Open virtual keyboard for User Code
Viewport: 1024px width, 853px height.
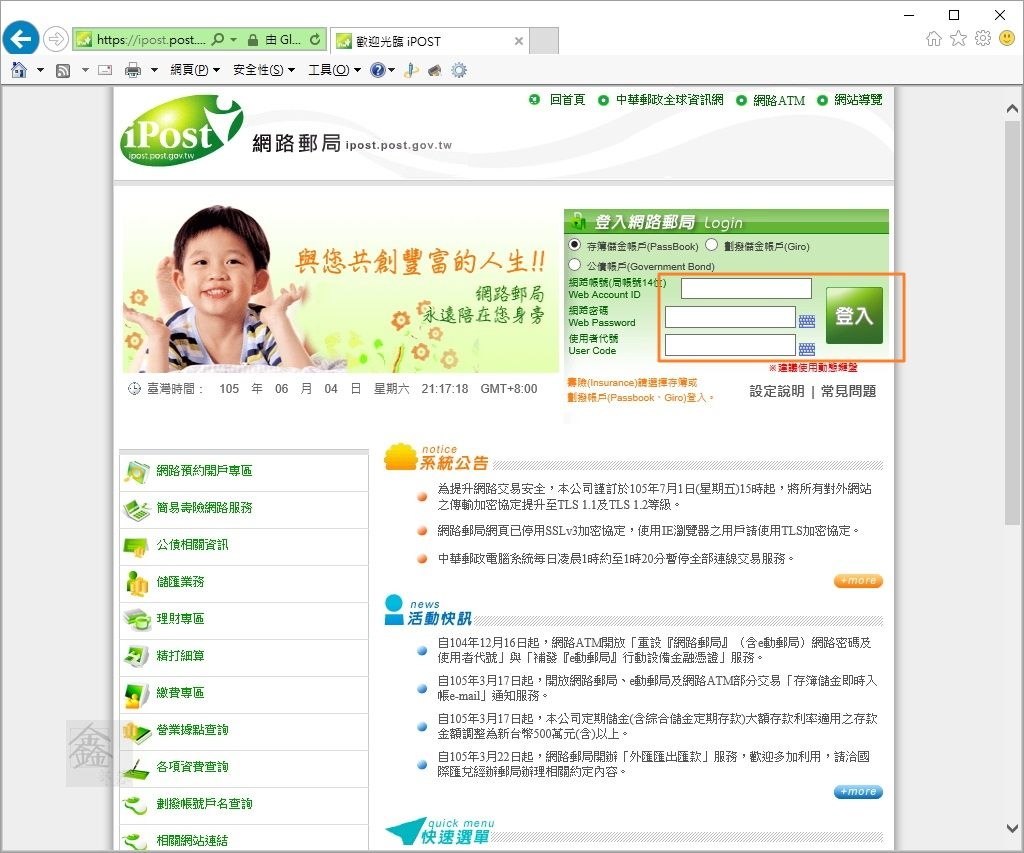coord(807,349)
